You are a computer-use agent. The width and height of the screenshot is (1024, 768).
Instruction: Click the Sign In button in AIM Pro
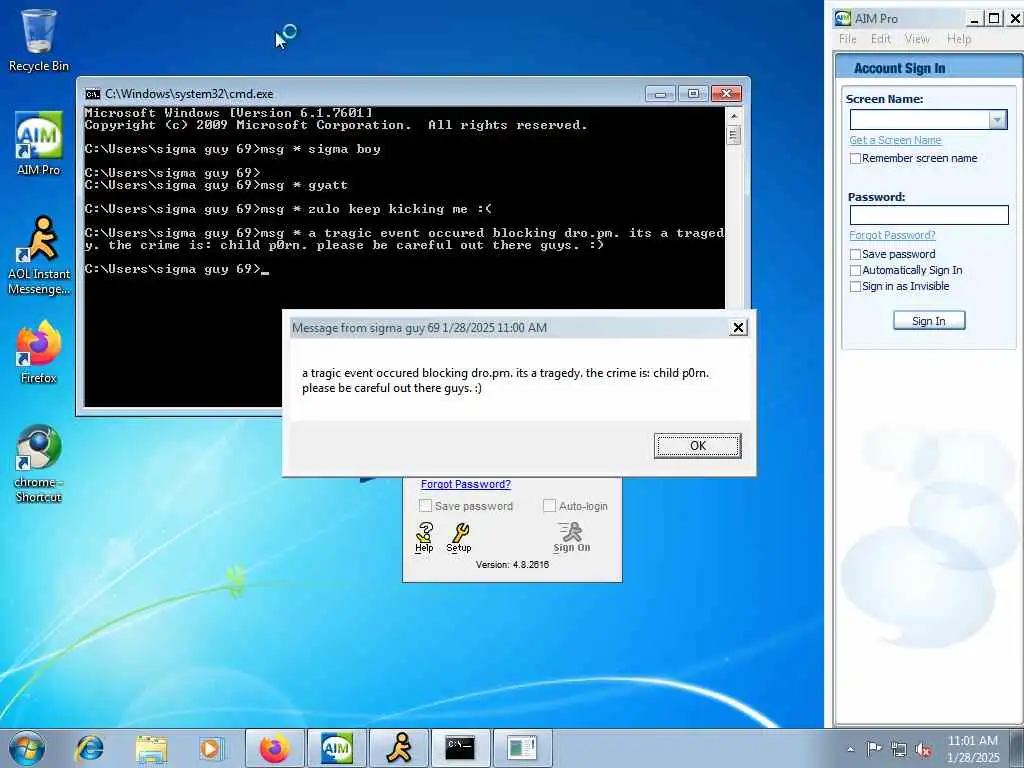[x=929, y=321]
